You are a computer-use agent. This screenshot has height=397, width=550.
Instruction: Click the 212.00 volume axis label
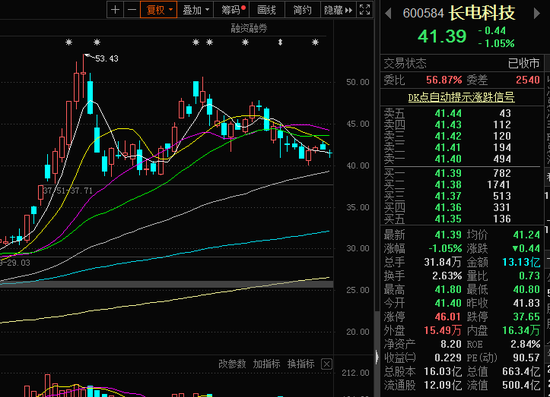coord(355,373)
